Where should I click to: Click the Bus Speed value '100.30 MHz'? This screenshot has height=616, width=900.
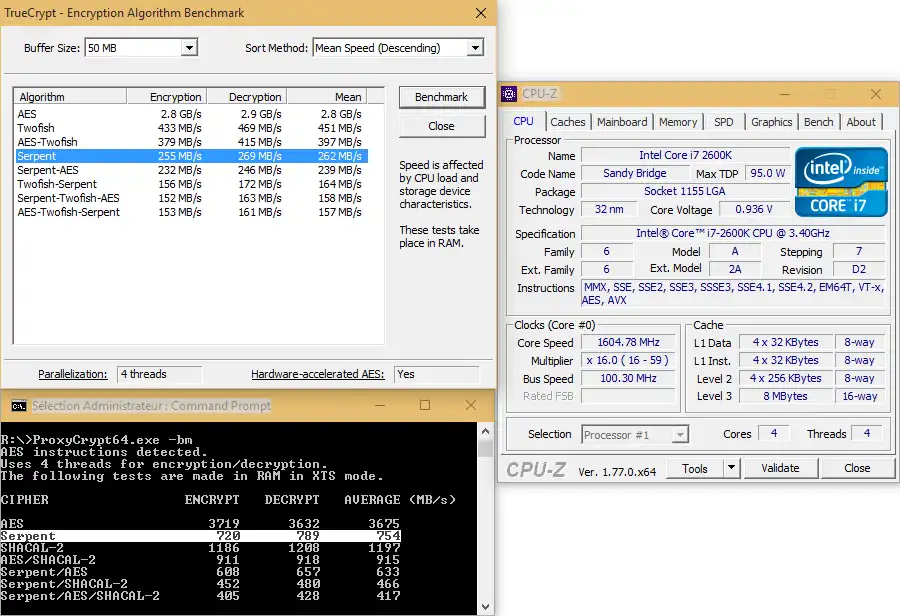[x=629, y=378]
